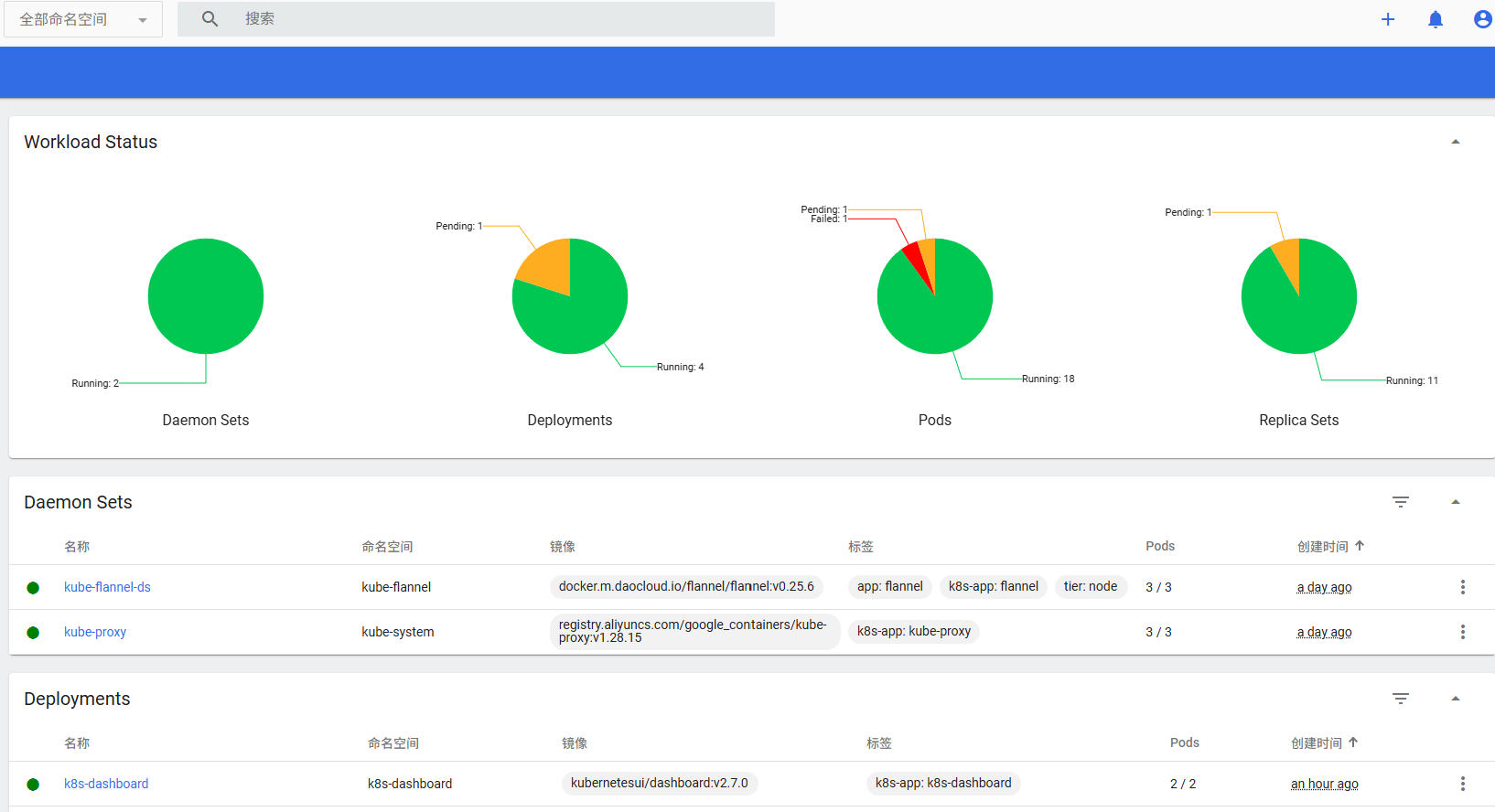Click the 'Running: 18' Pods chart label
1495x812 pixels.
(x=1049, y=379)
